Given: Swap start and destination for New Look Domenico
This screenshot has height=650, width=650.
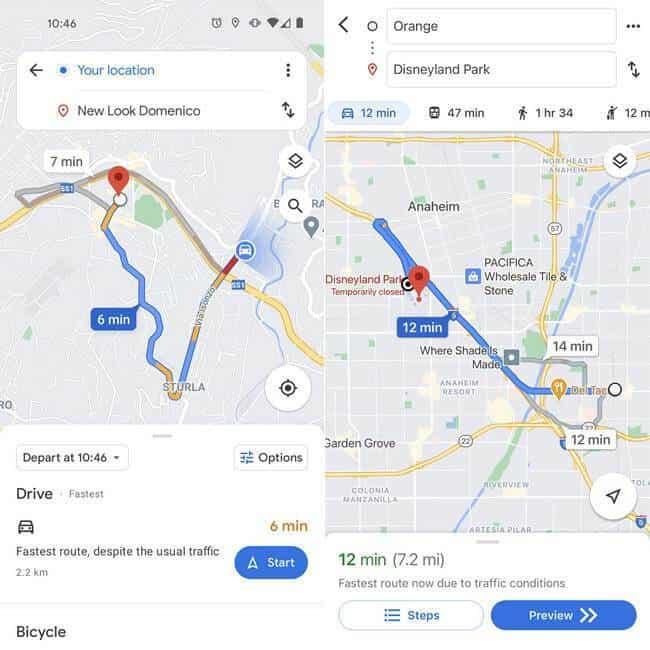Looking at the screenshot, I should [288, 110].
